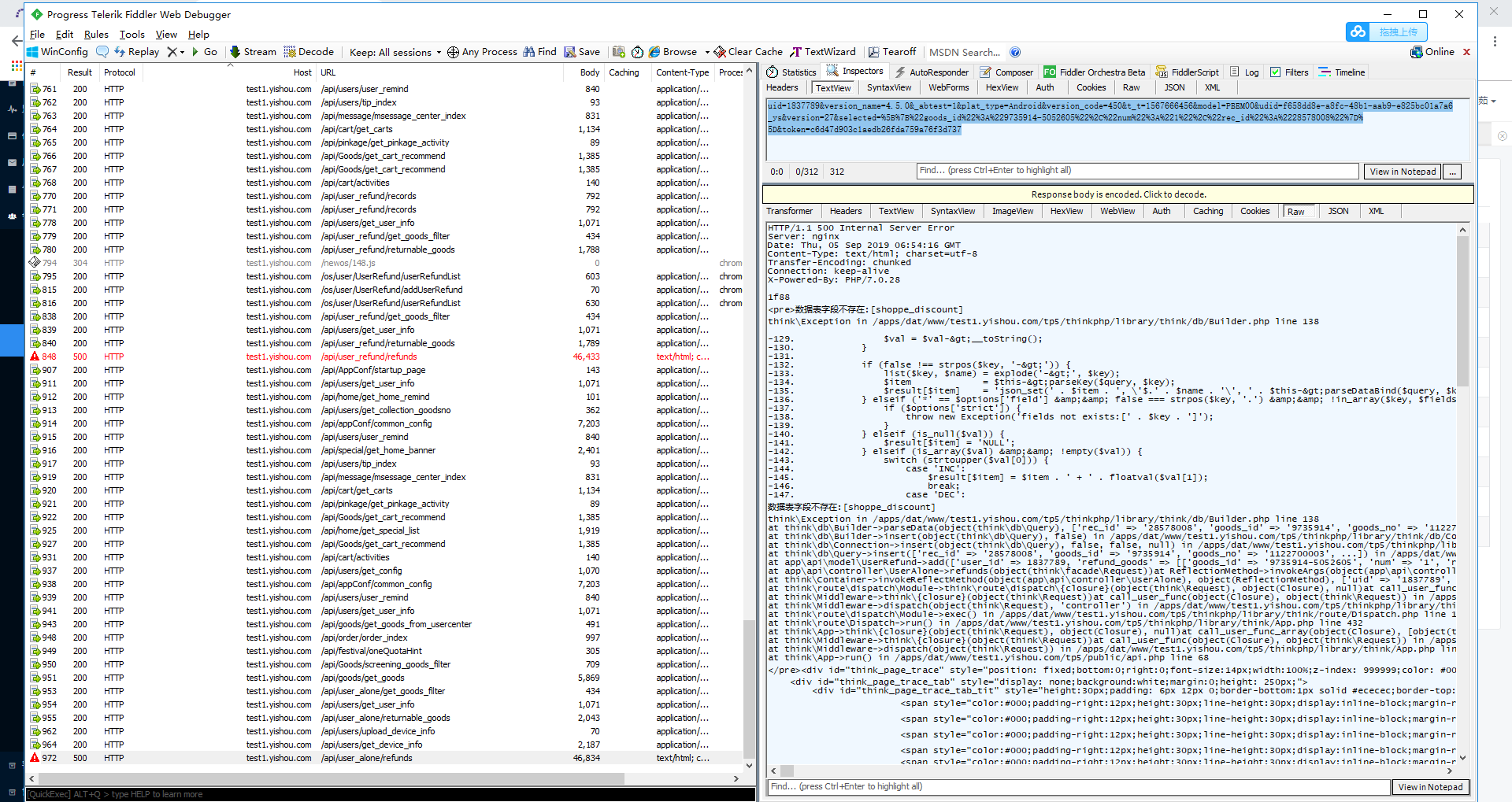Click the camera screenshot toolbar icon
Screen dimensions: 1512x802
pos(619,52)
